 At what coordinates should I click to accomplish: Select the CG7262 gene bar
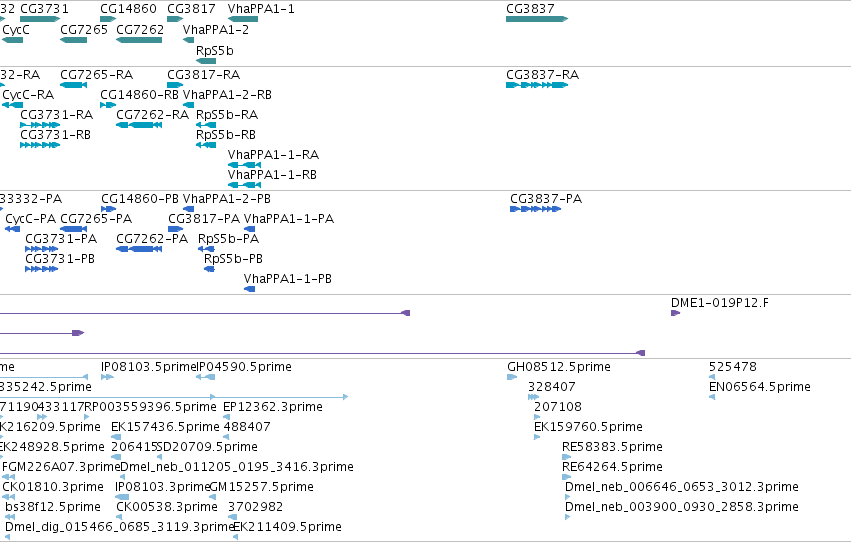pos(139,40)
